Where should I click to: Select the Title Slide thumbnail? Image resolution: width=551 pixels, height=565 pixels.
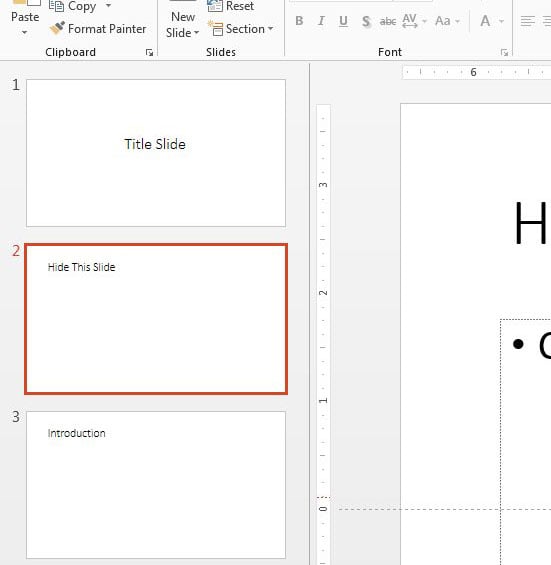pos(156,153)
